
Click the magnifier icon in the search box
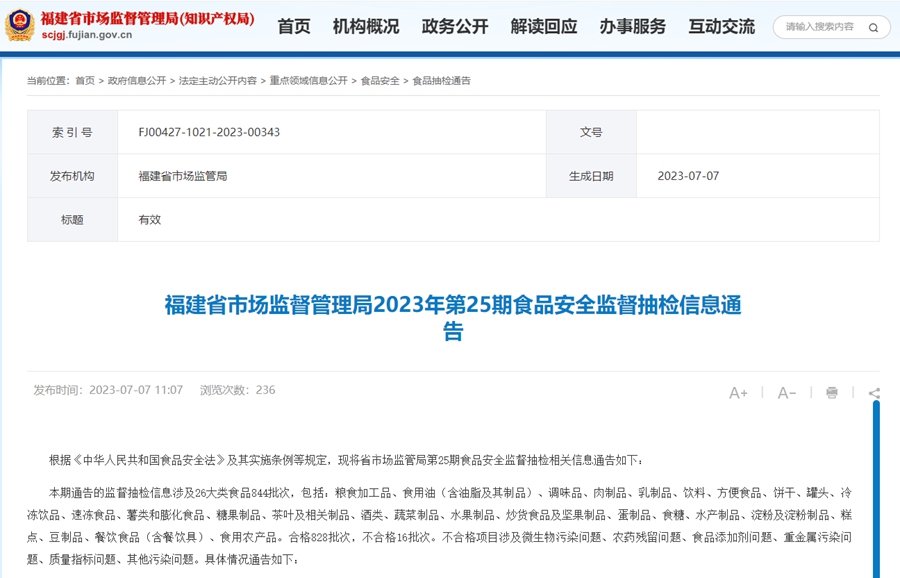[873, 28]
